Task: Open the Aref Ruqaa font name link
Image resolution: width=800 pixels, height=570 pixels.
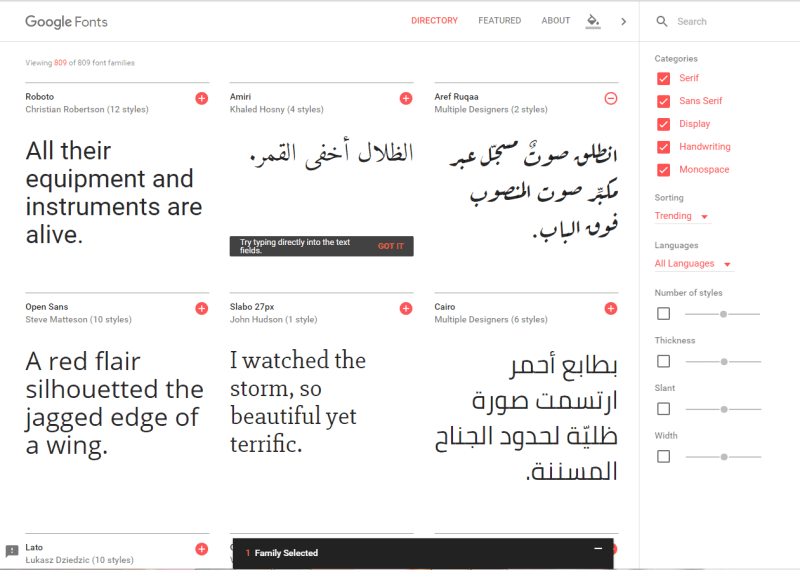Action: pos(456,96)
